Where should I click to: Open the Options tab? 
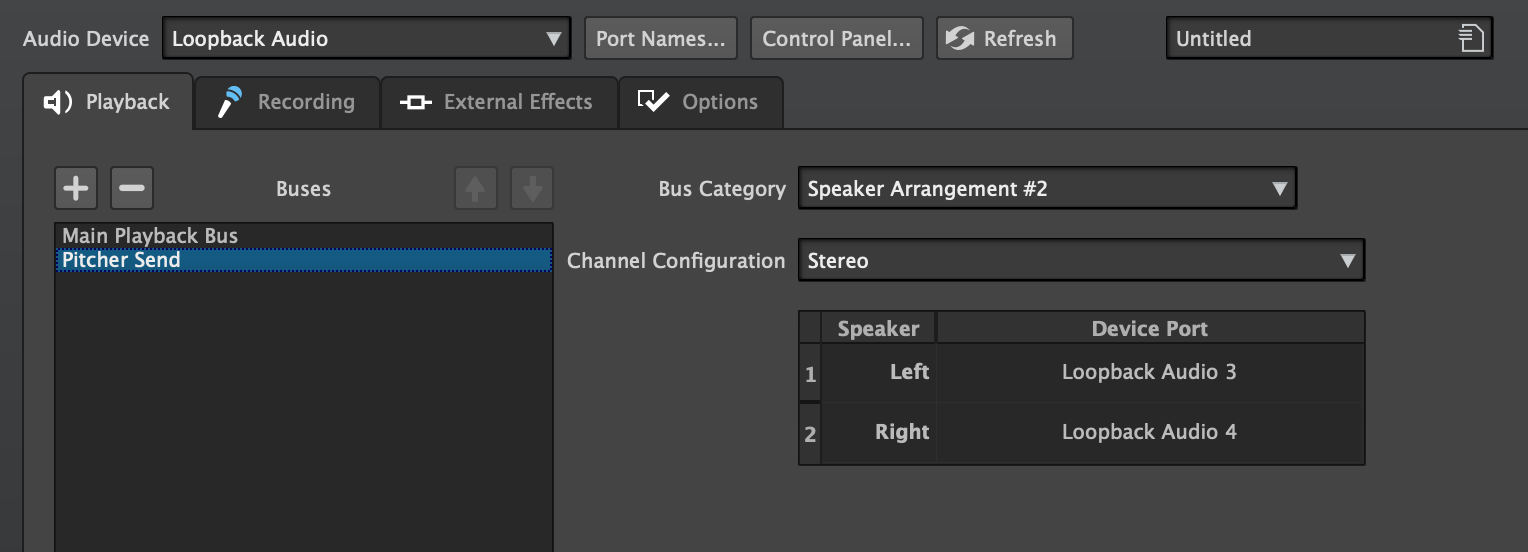[700, 102]
